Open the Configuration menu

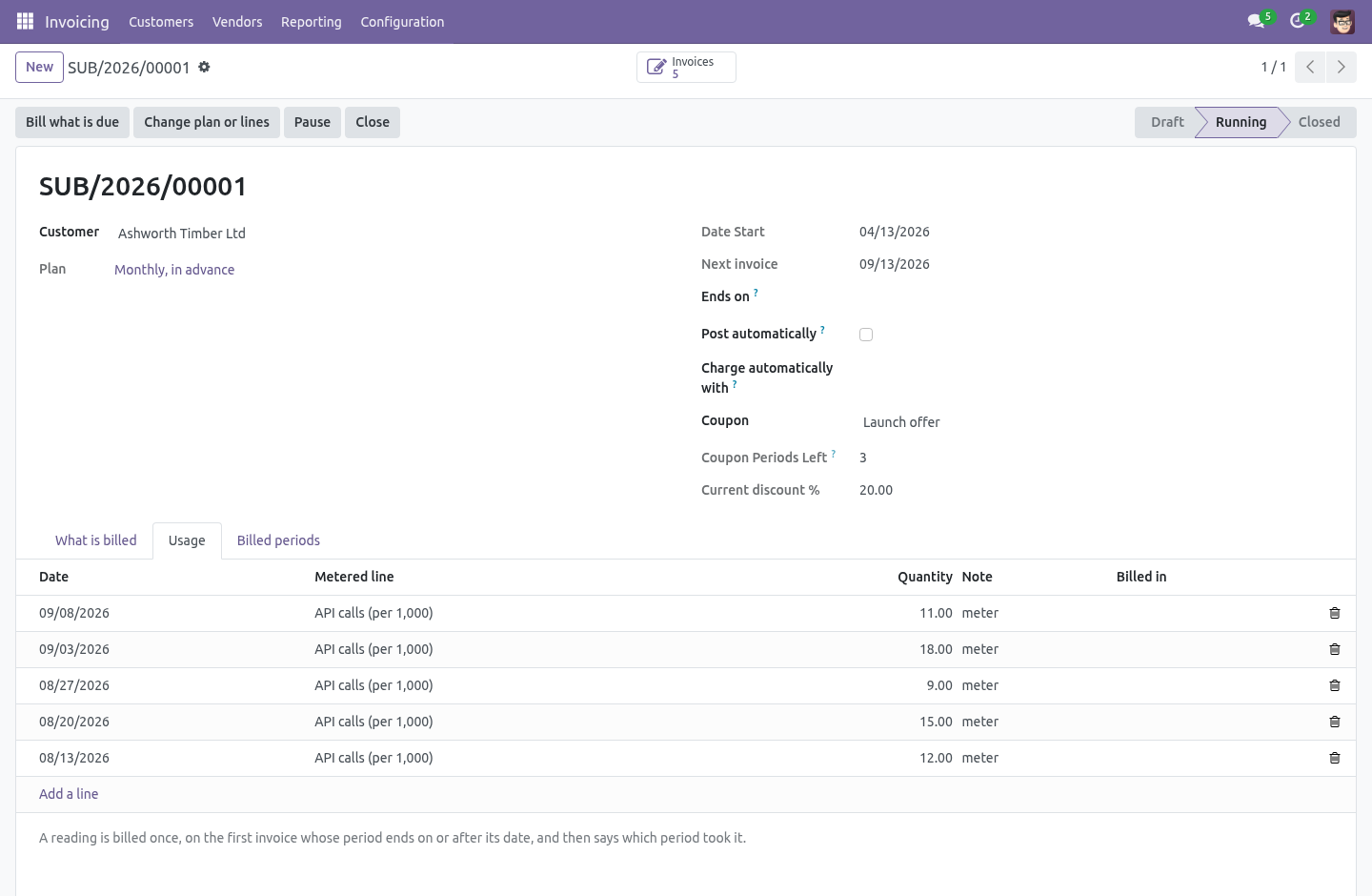[x=402, y=21]
